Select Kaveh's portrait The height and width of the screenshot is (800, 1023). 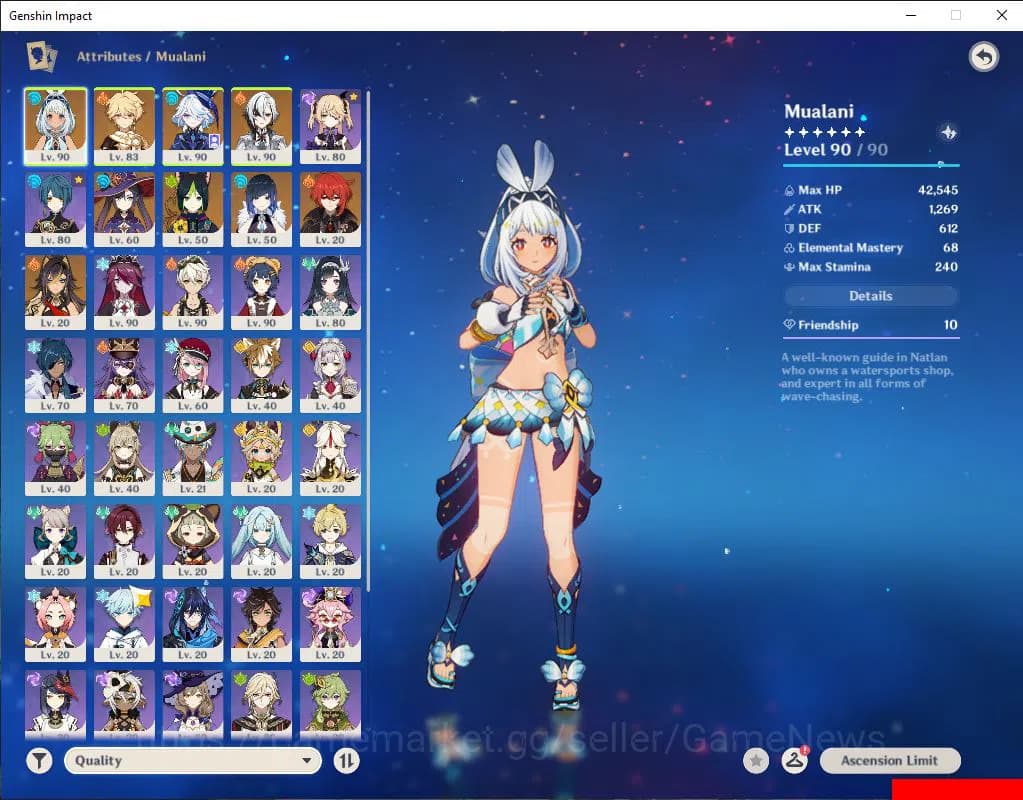(x=262, y=704)
